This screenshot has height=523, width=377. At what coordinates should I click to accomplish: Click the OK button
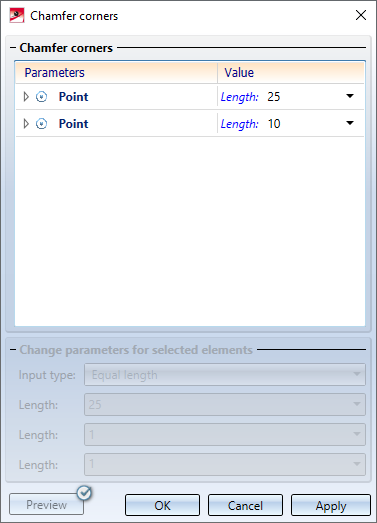pos(162,505)
